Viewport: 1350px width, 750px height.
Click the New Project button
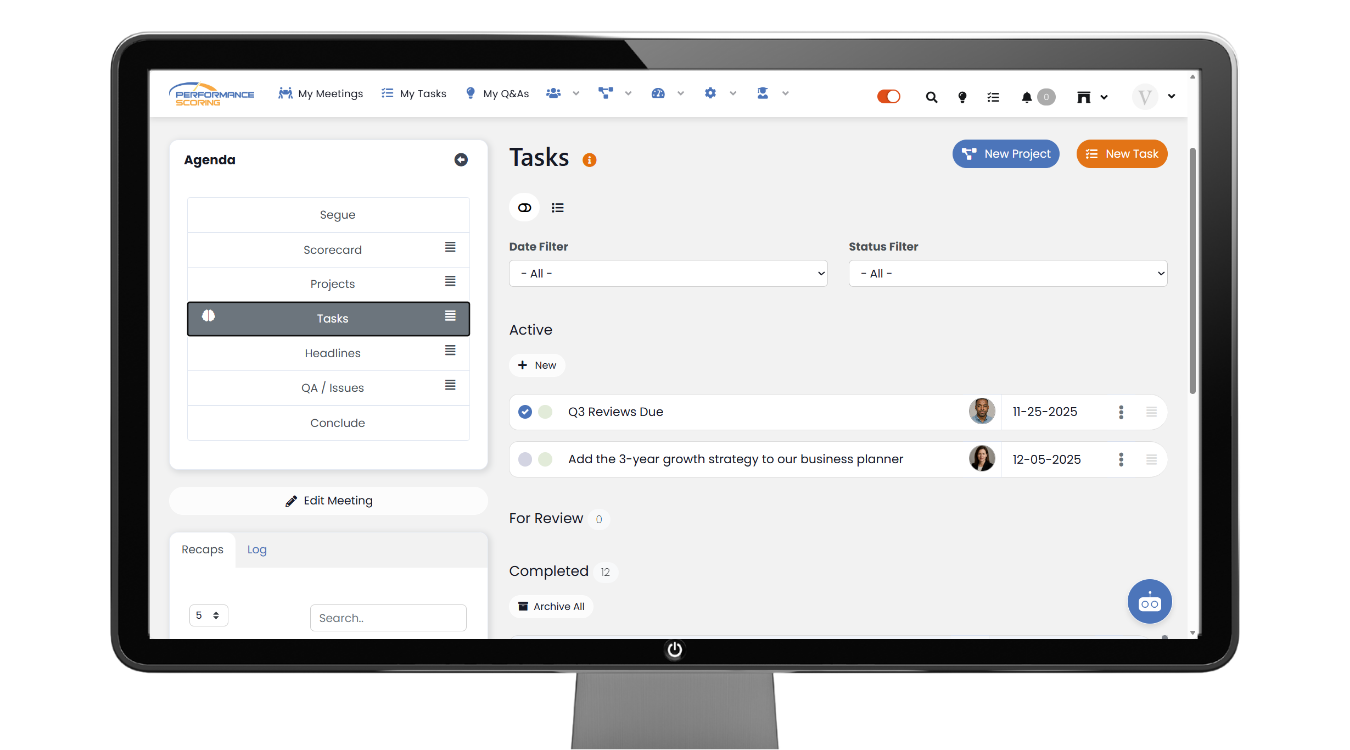point(1005,154)
